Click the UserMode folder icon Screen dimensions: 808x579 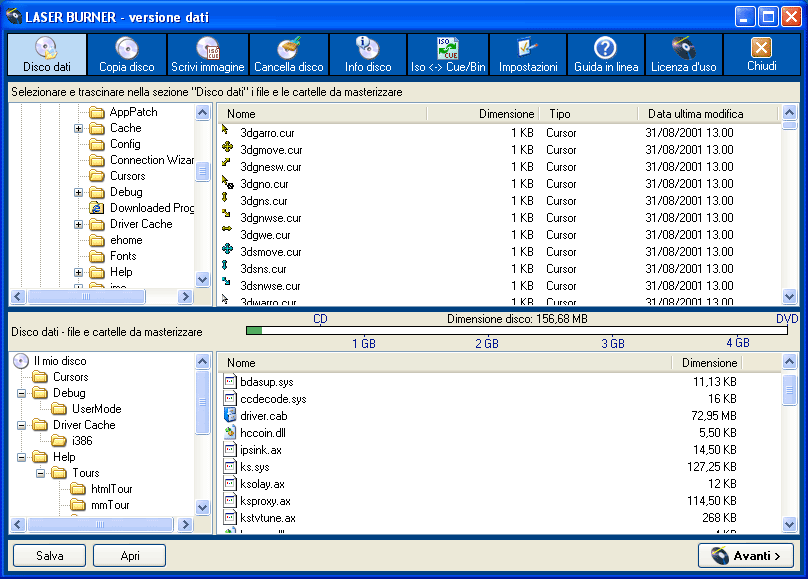click(59, 409)
